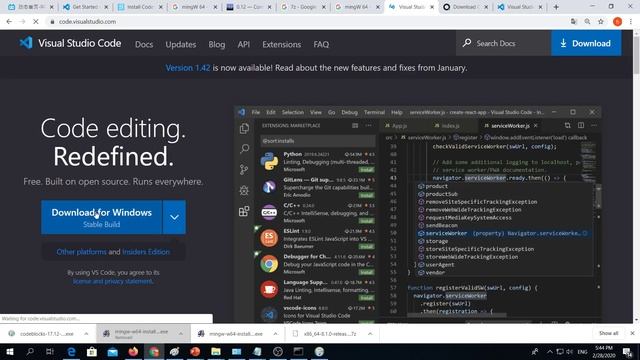Click the ENG language indicator
Viewport: 640px width, 360px height.
pyautogui.click(x=582, y=351)
